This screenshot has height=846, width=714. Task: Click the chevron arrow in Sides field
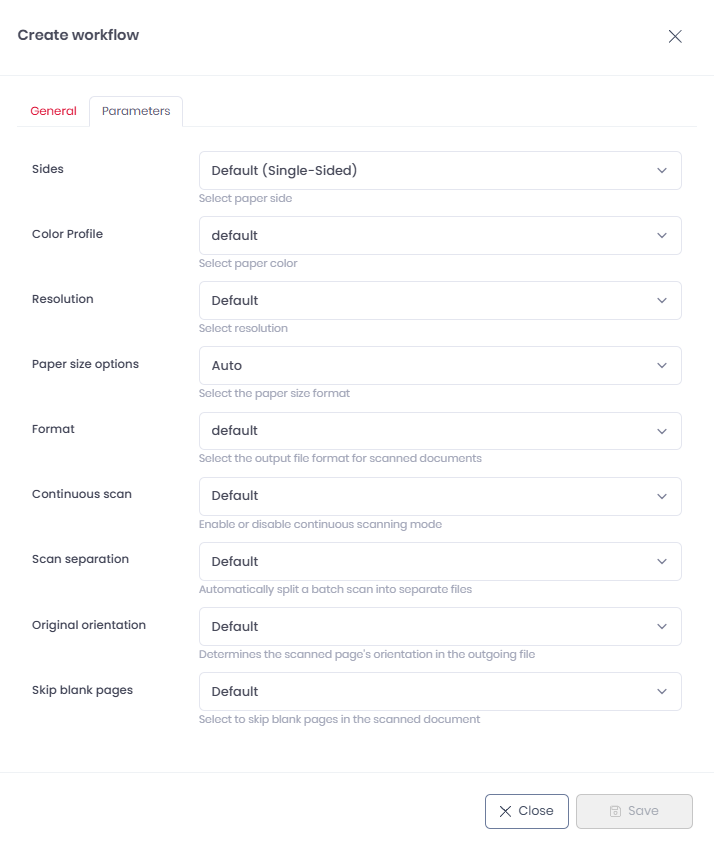[662, 171]
